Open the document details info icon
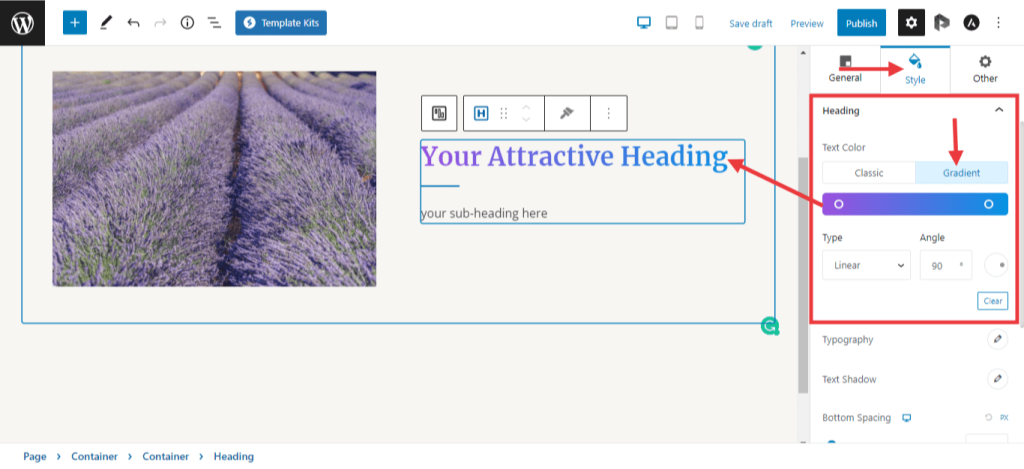1024x469 pixels. pos(187,22)
